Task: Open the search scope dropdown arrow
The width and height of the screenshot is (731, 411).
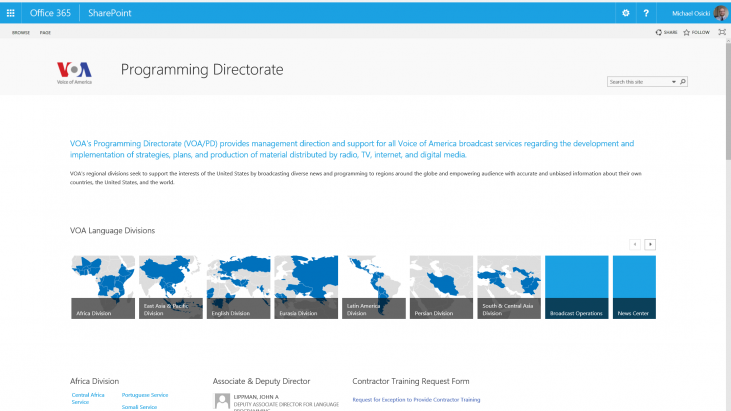Action: point(674,82)
